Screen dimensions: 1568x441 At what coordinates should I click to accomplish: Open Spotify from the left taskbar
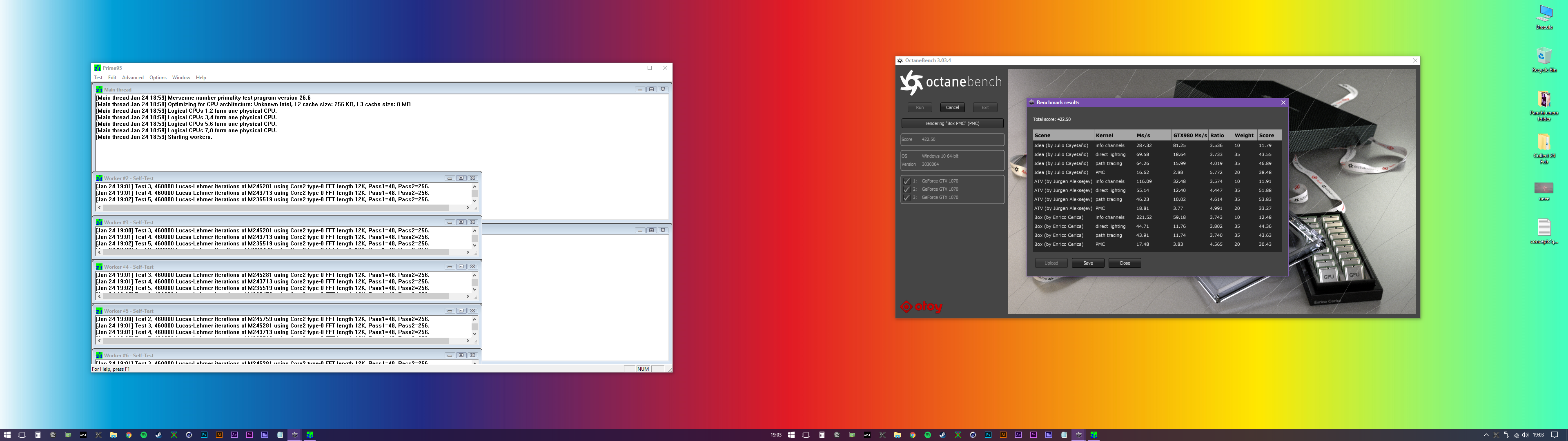click(x=144, y=435)
